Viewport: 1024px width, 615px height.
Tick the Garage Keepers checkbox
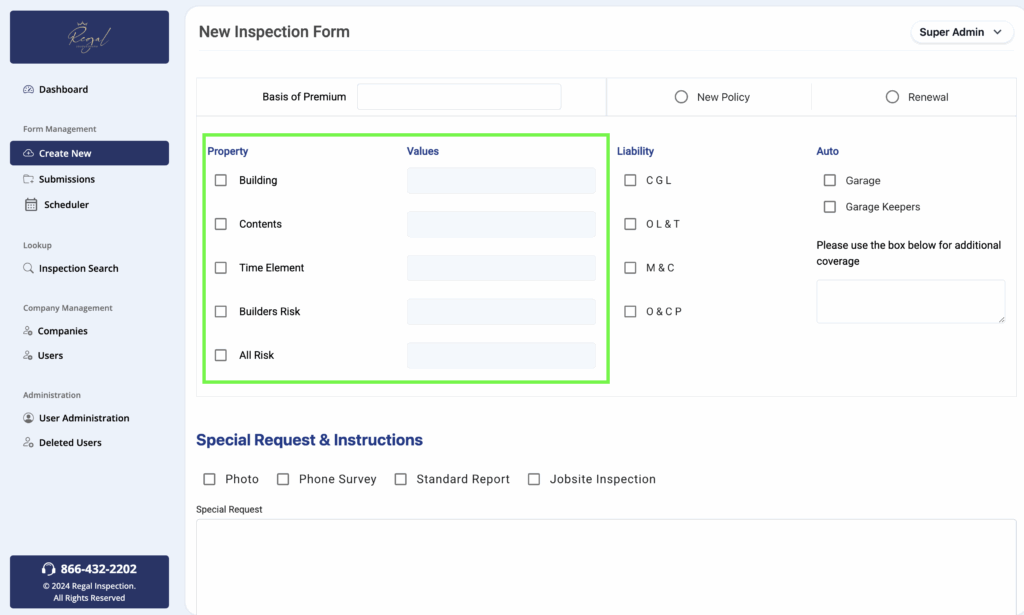[x=829, y=207]
